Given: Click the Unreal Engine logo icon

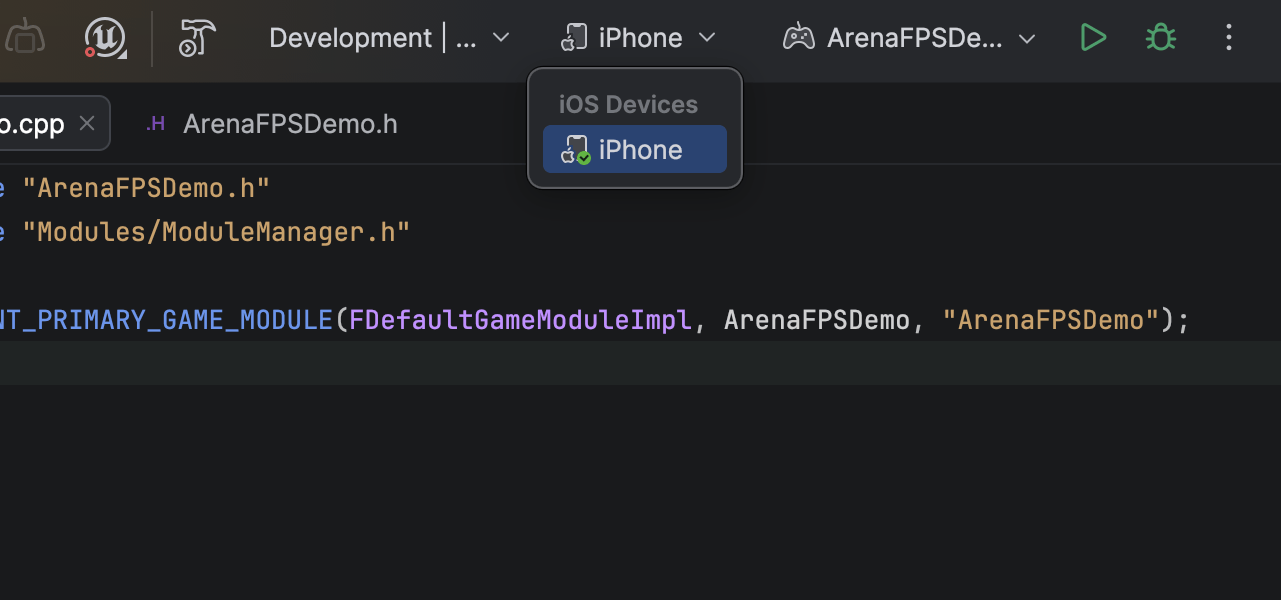Looking at the screenshot, I should pos(105,38).
